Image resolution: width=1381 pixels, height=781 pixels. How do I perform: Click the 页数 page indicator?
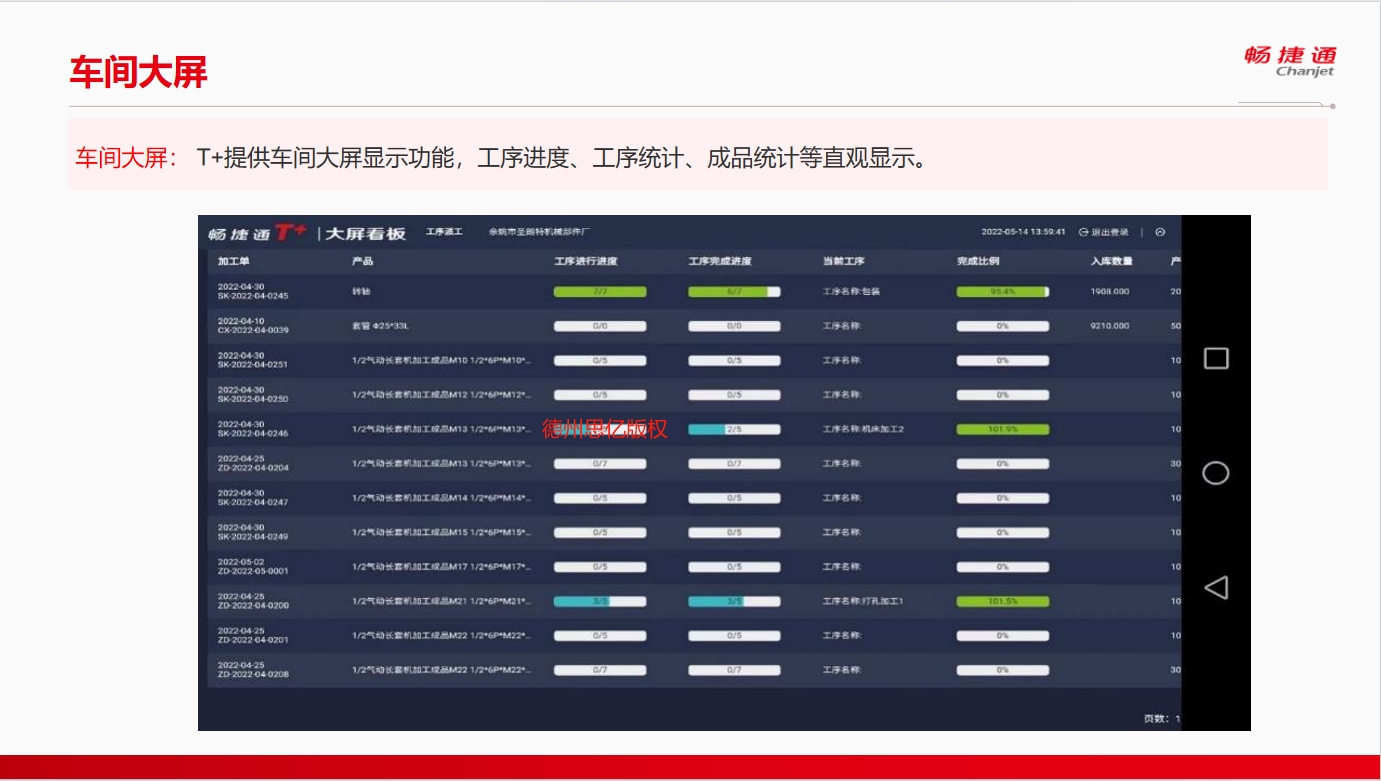pyautogui.click(x=1162, y=718)
